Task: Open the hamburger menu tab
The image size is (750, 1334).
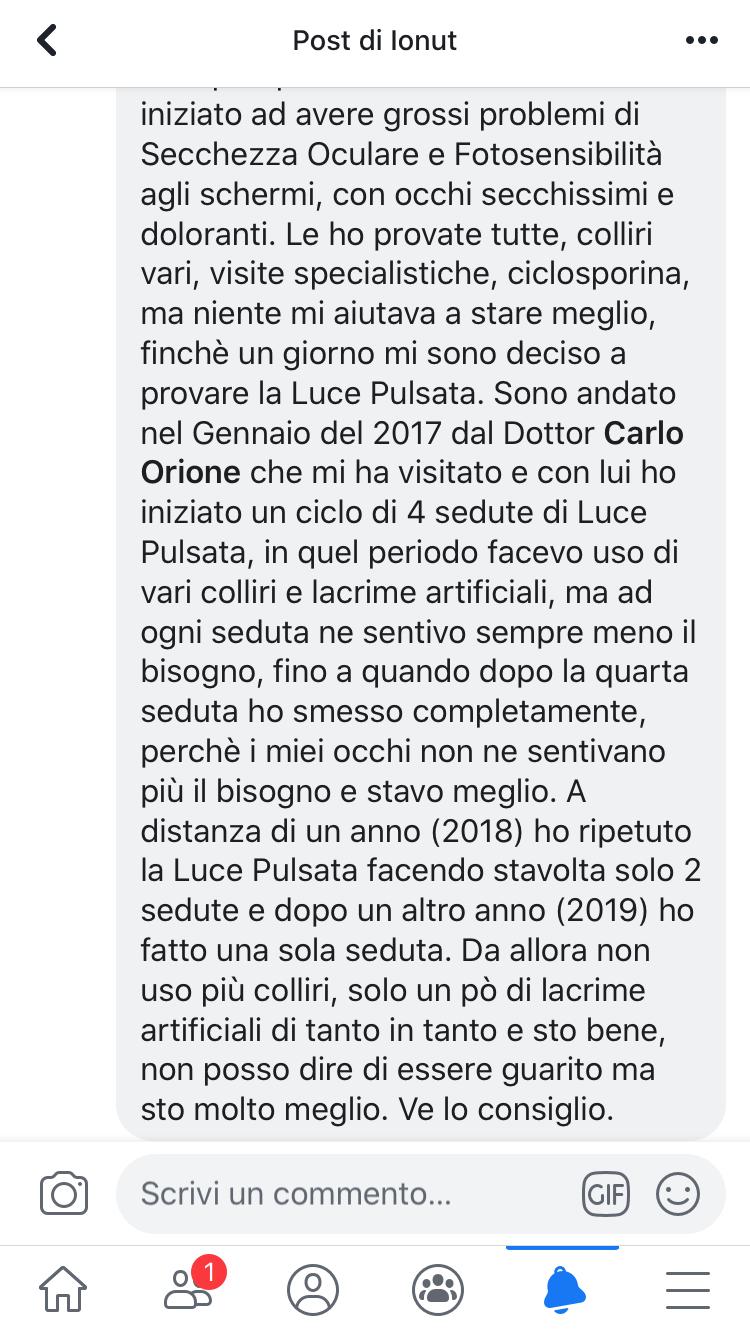Action: [x=687, y=1289]
